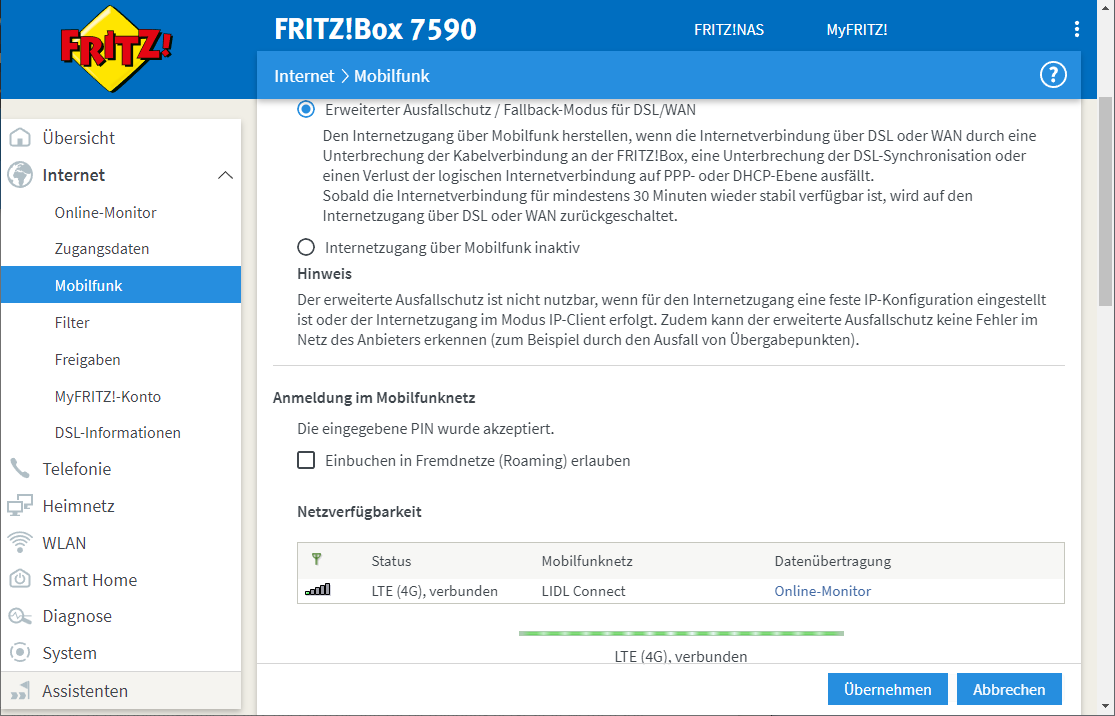Click the 'LTE (4G), verbunden' status cell
1115x716 pixels.
(x=434, y=591)
